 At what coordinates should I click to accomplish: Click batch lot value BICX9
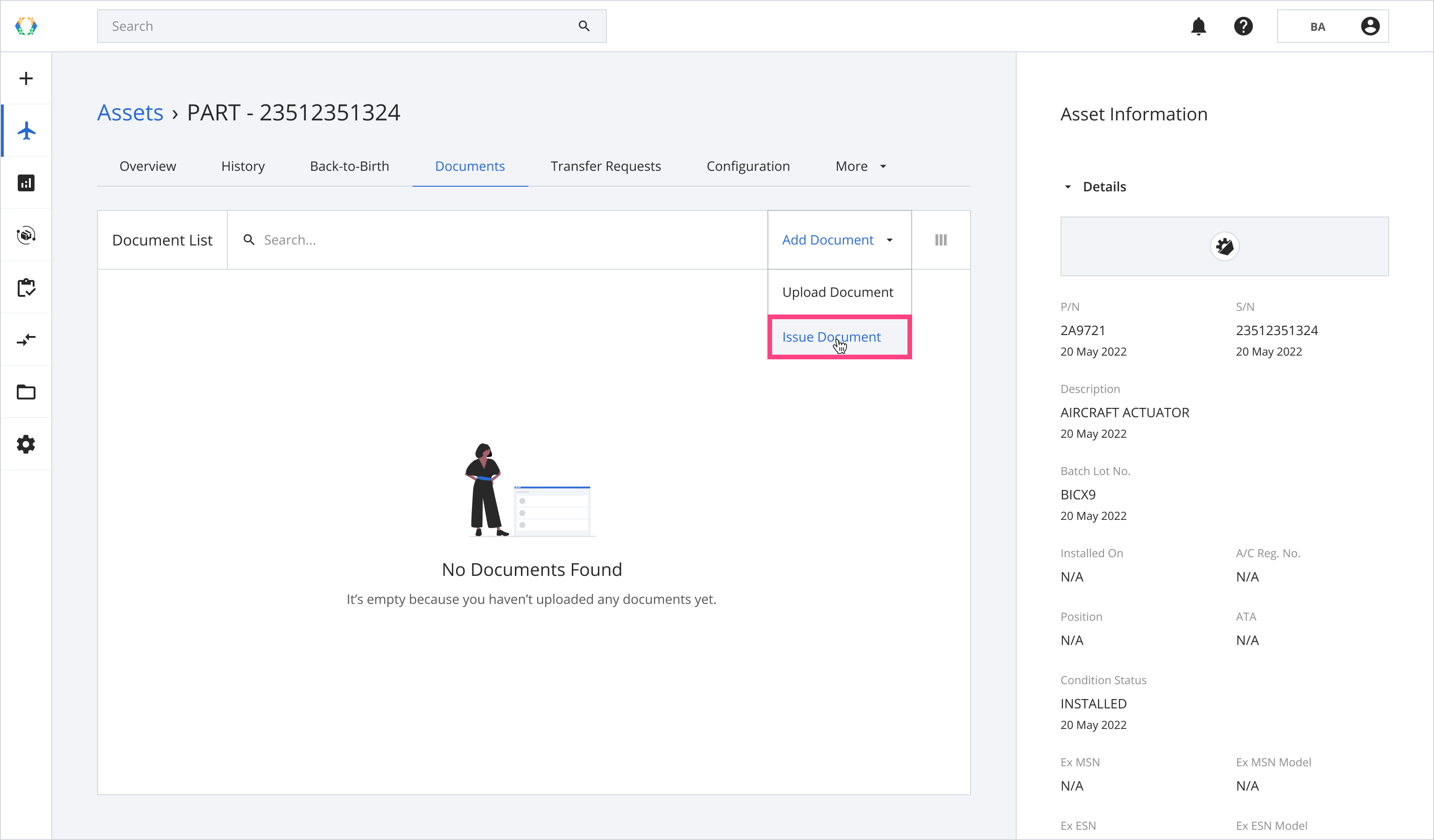(1078, 495)
